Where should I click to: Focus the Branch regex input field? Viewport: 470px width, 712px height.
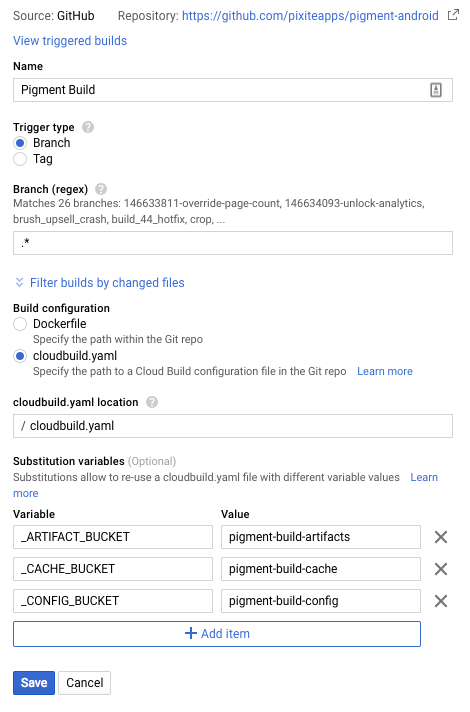click(x=233, y=243)
